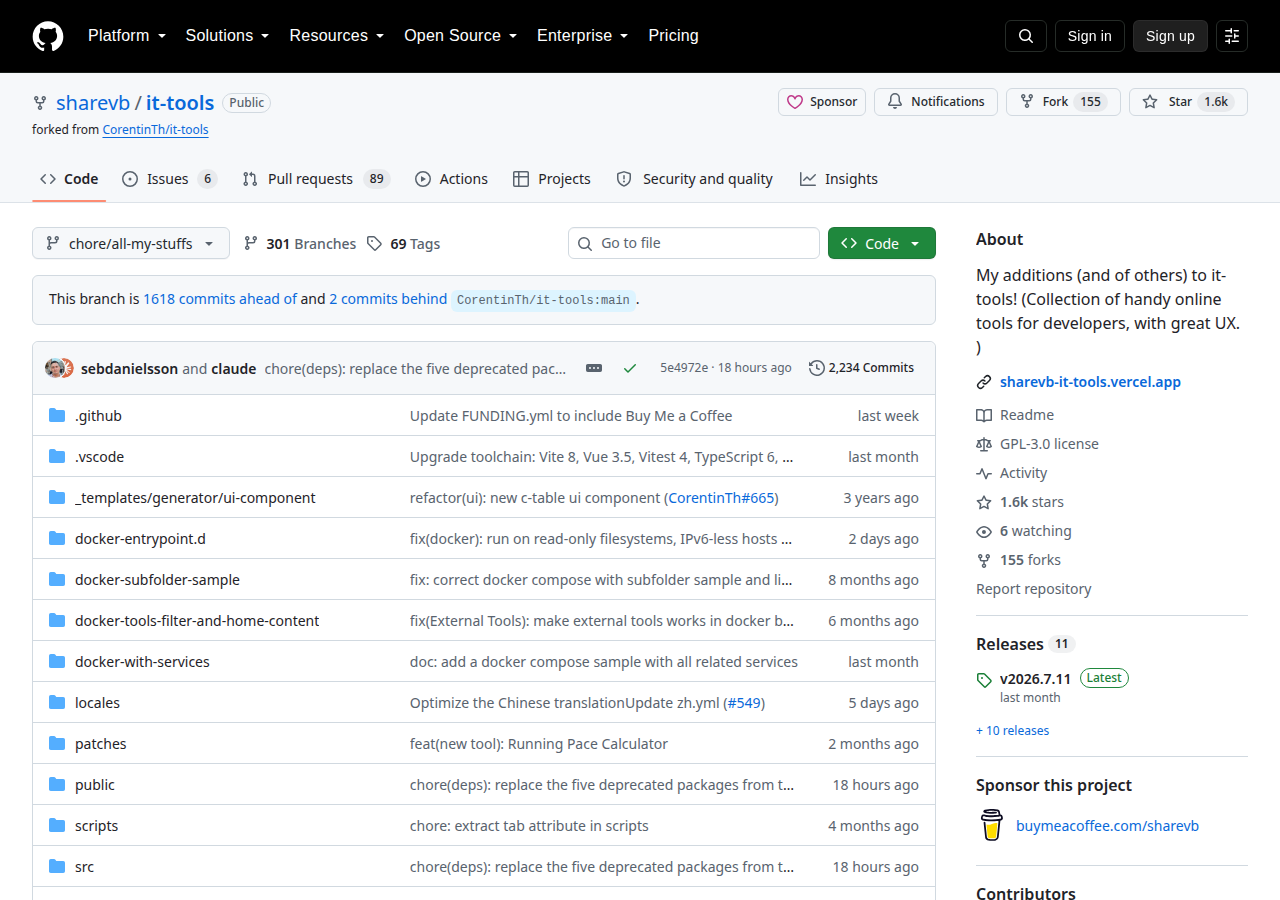Open the green Code dropdown button
This screenshot has width=1280, height=900.
(882, 244)
